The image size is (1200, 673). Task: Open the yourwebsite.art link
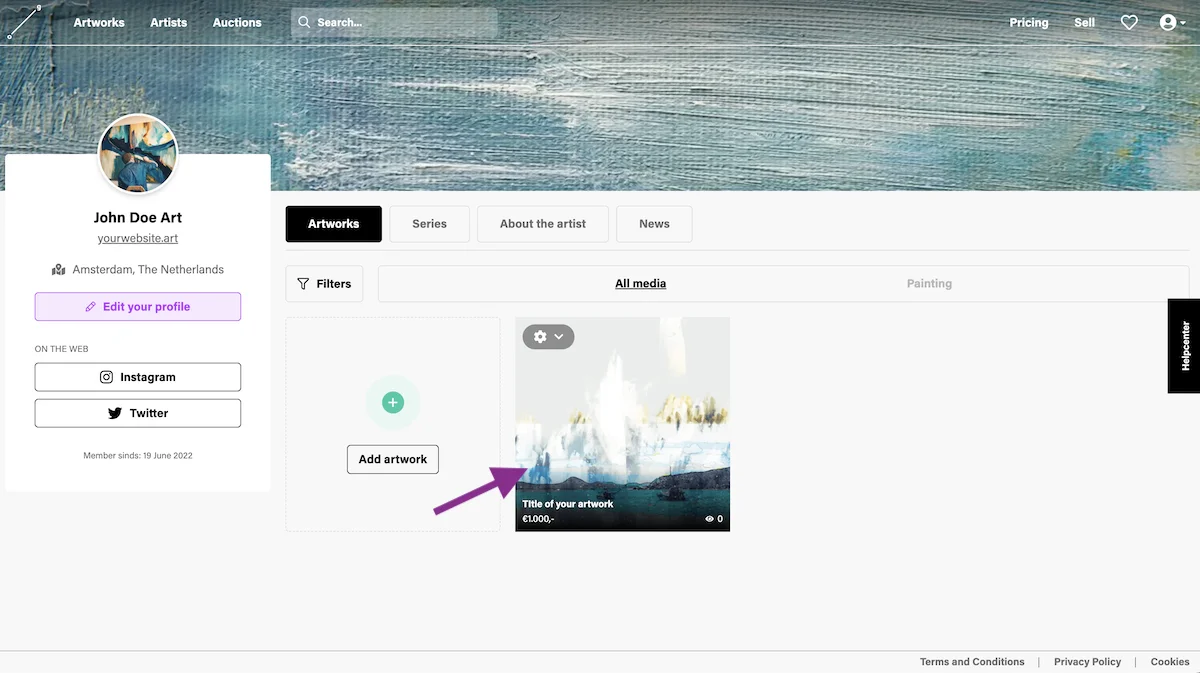tap(138, 238)
